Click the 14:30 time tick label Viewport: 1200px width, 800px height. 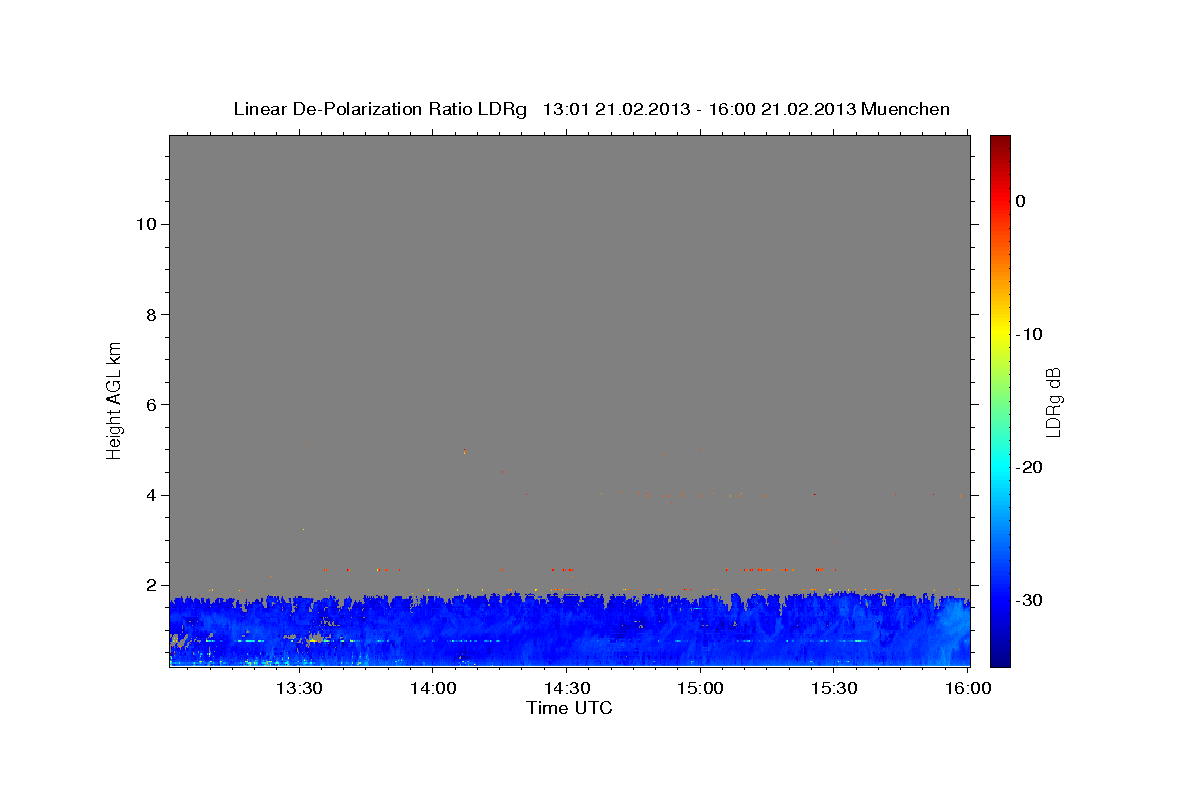click(x=566, y=688)
